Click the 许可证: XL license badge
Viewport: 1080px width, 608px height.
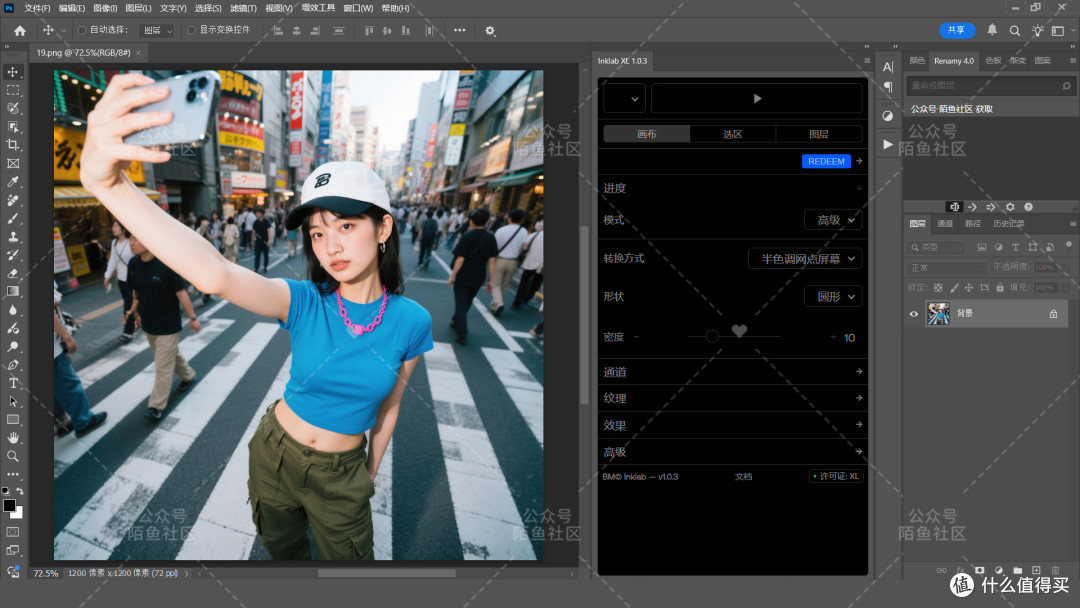pyautogui.click(x=835, y=476)
